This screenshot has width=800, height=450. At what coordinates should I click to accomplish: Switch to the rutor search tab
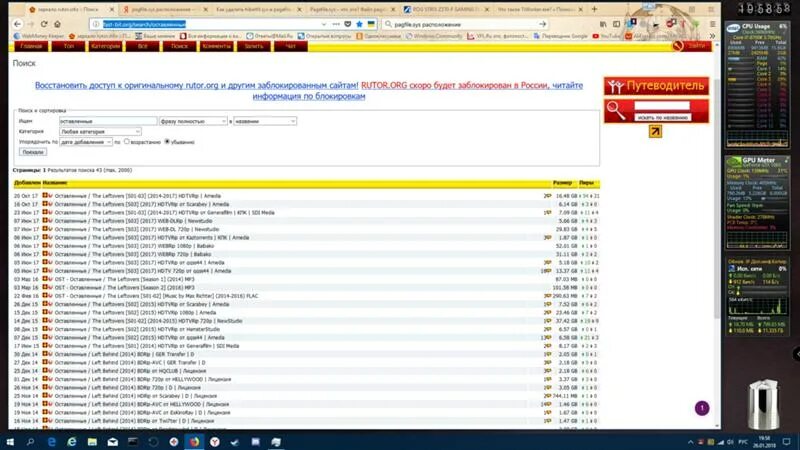[x=69, y=9]
